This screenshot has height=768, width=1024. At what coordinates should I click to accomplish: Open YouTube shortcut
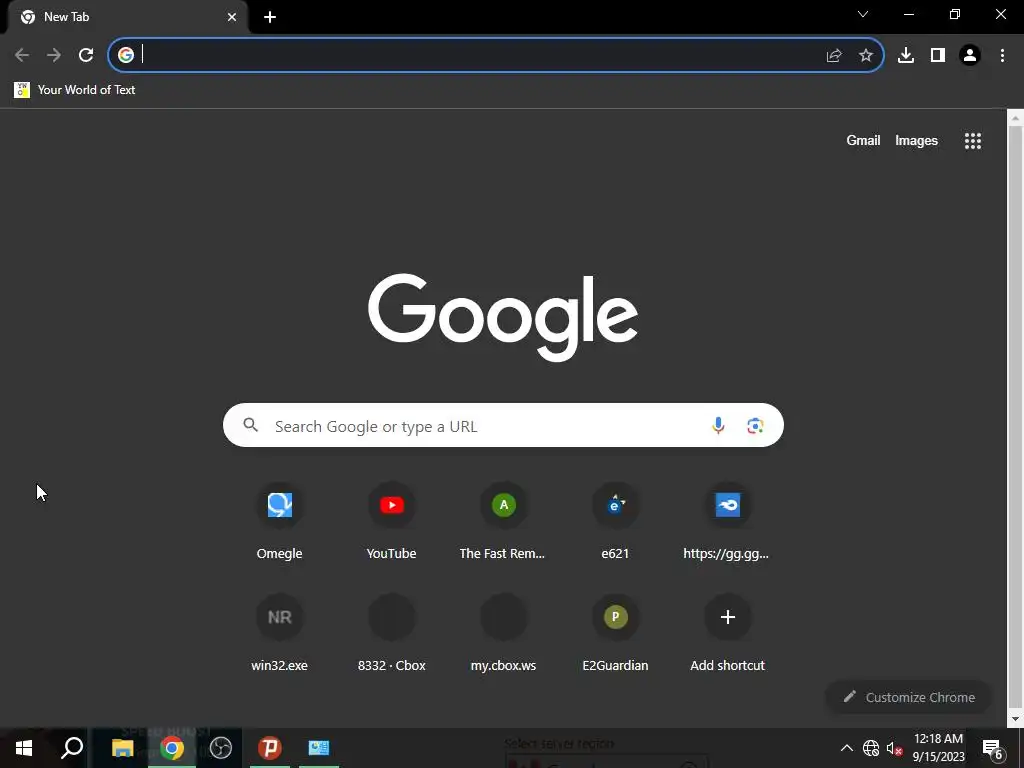pos(392,521)
